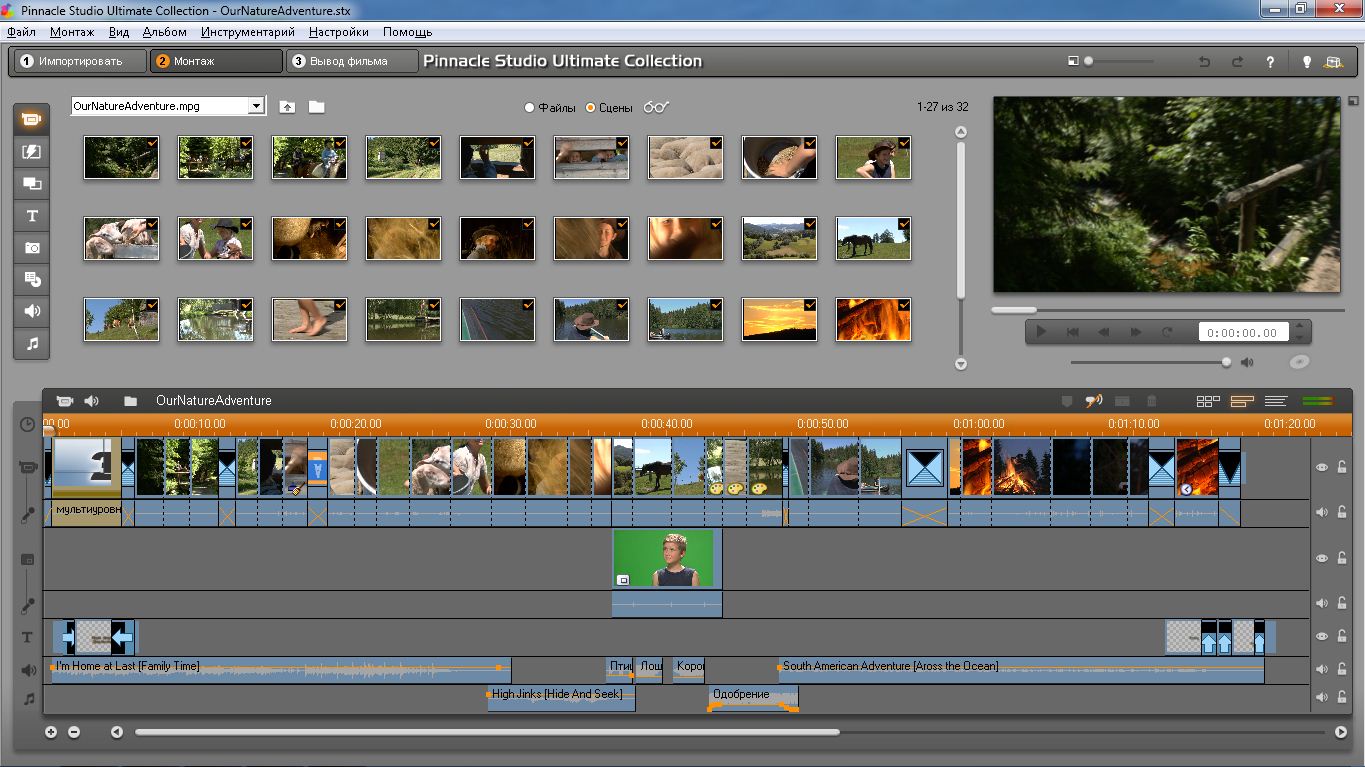Zoom in the timeline with plus button
Viewport: 1365px width, 767px height.
tap(51, 732)
